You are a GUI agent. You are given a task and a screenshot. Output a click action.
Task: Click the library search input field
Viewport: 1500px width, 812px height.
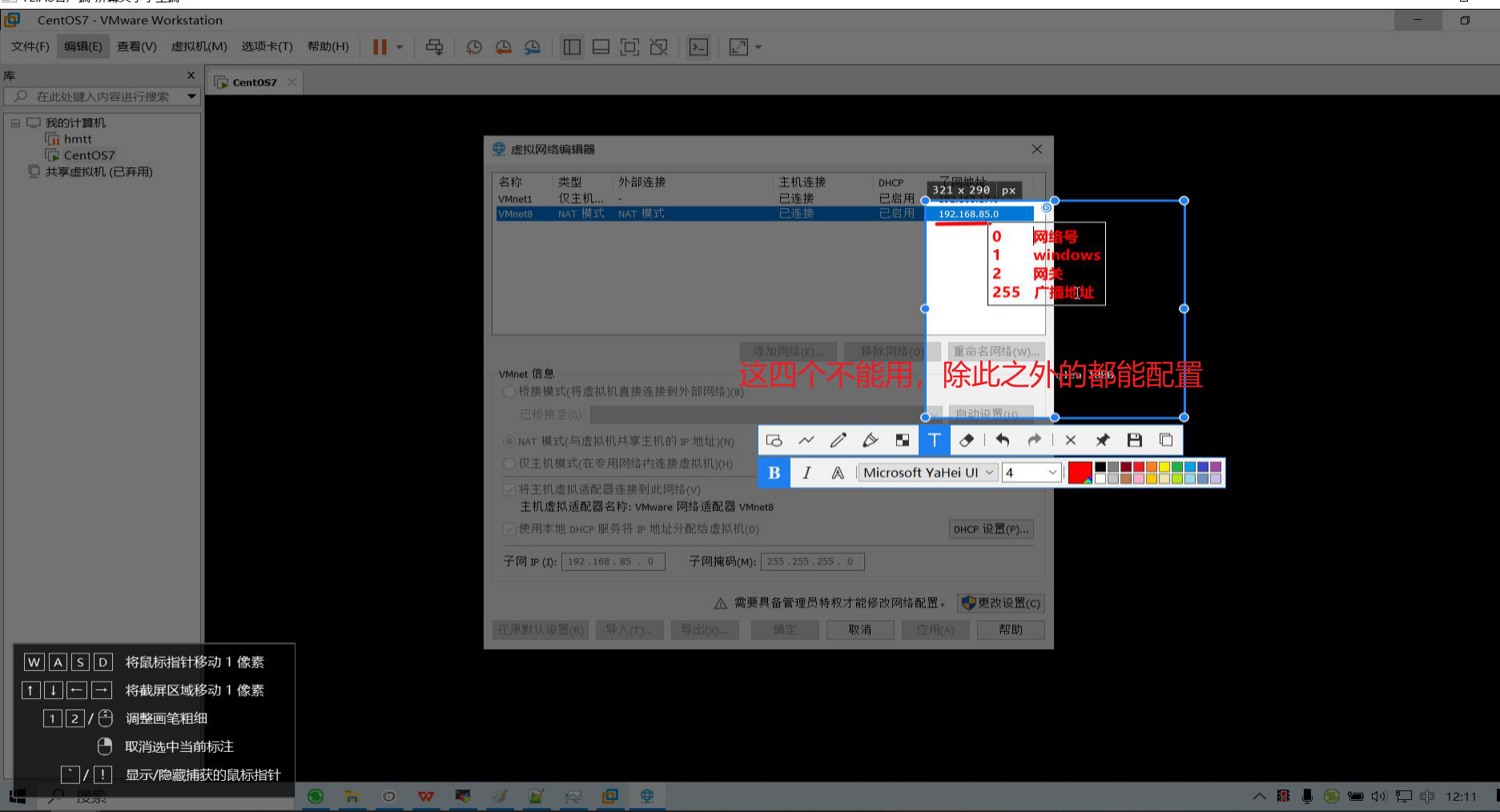point(101,96)
